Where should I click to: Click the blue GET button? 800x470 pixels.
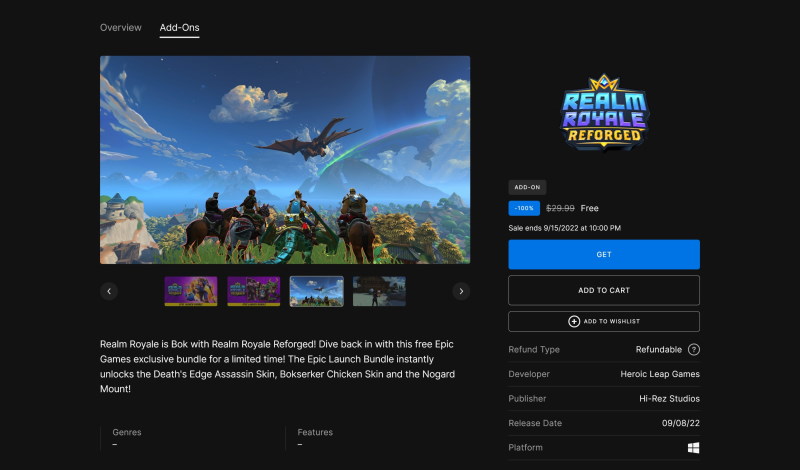[x=604, y=254]
